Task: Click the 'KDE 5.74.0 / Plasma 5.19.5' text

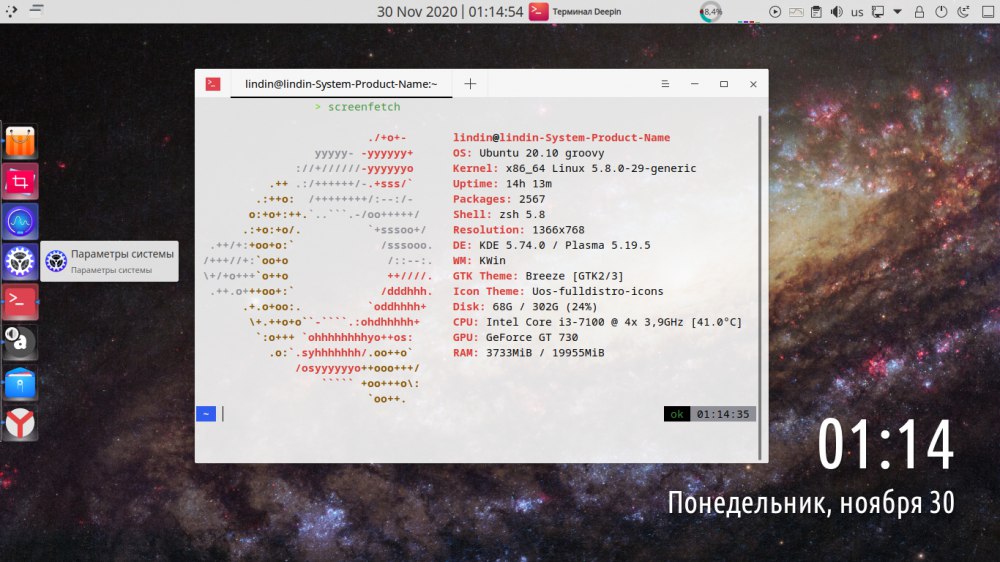Action: (x=564, y=245)
